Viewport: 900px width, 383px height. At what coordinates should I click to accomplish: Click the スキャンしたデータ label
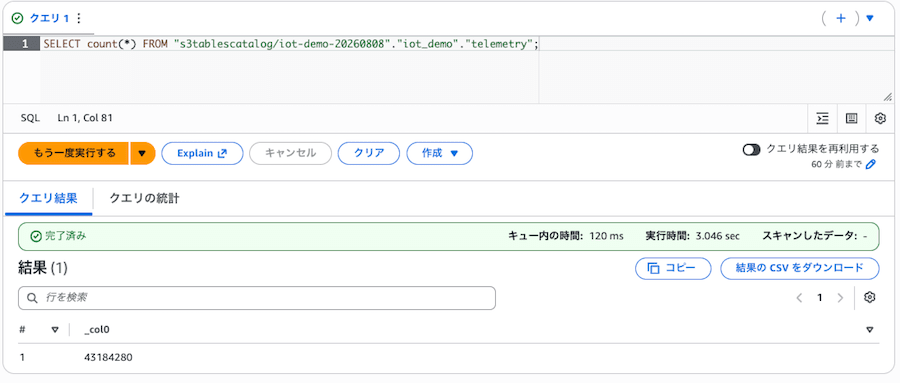[810, 236]
